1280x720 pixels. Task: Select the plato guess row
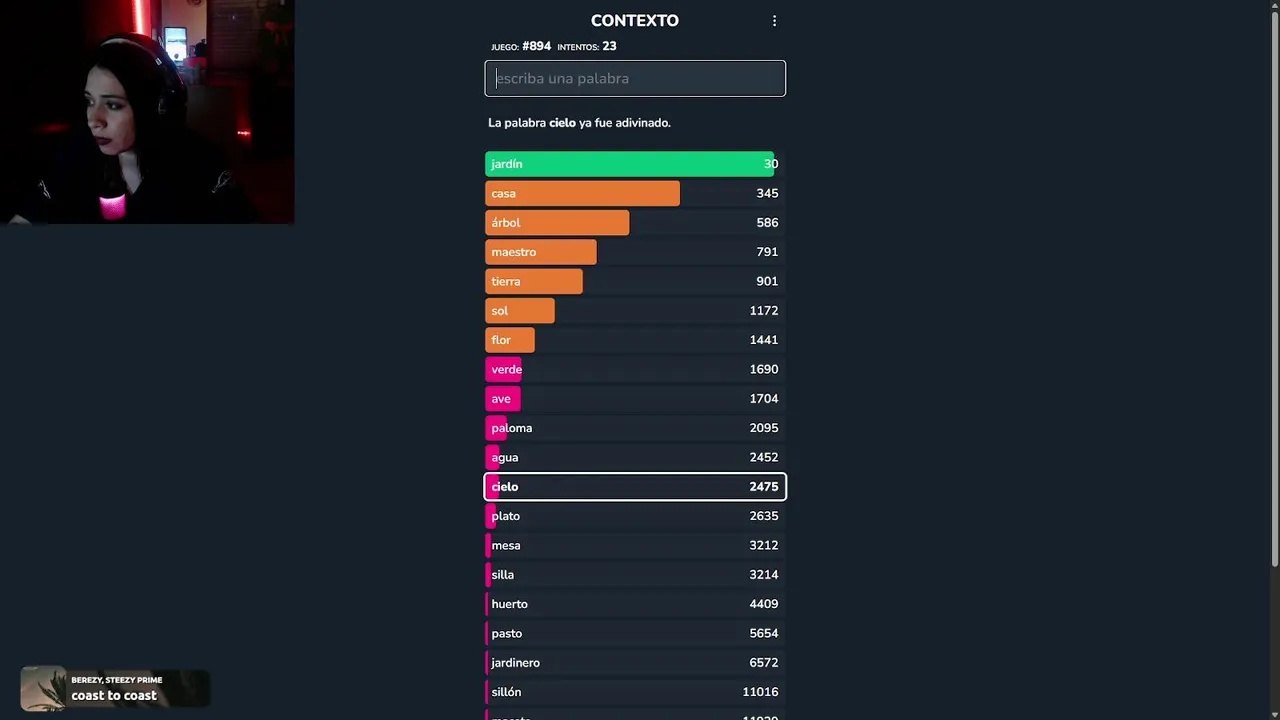click(635, 516)
